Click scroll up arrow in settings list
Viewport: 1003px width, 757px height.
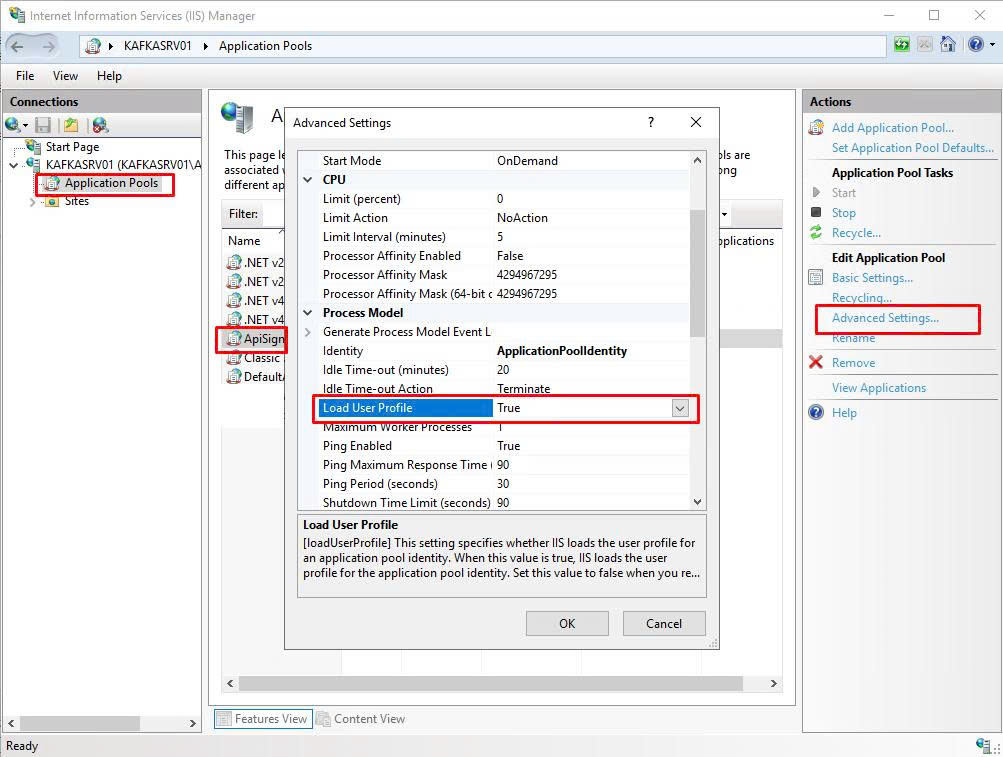tap(697, 160)
